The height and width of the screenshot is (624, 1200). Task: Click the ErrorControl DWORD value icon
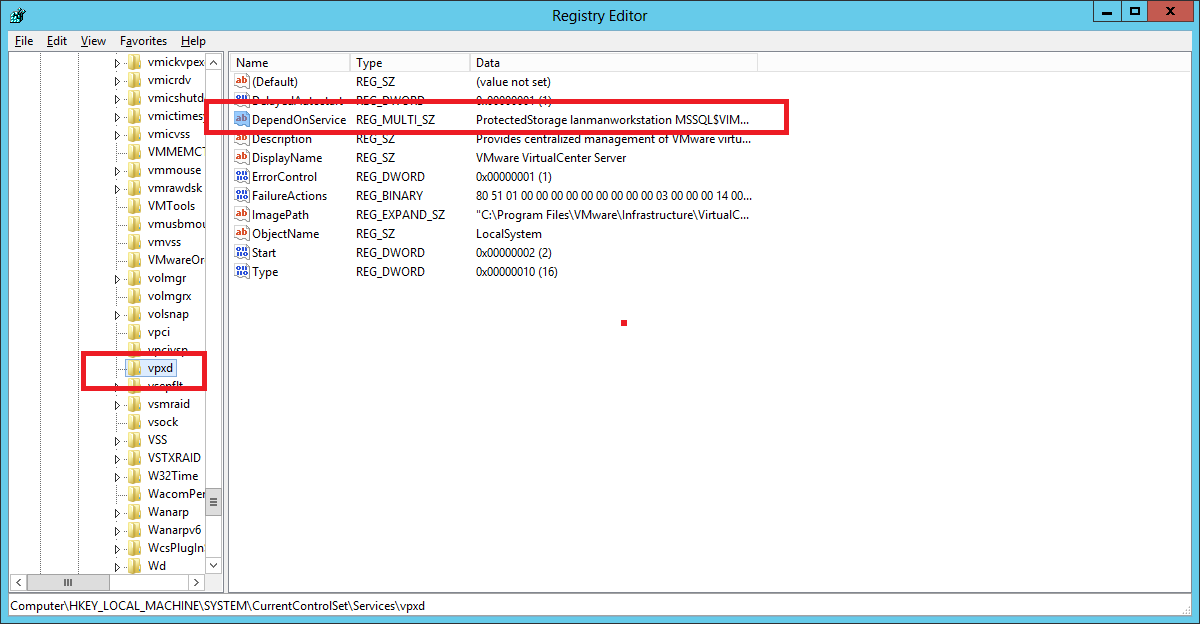pos(241,176)
